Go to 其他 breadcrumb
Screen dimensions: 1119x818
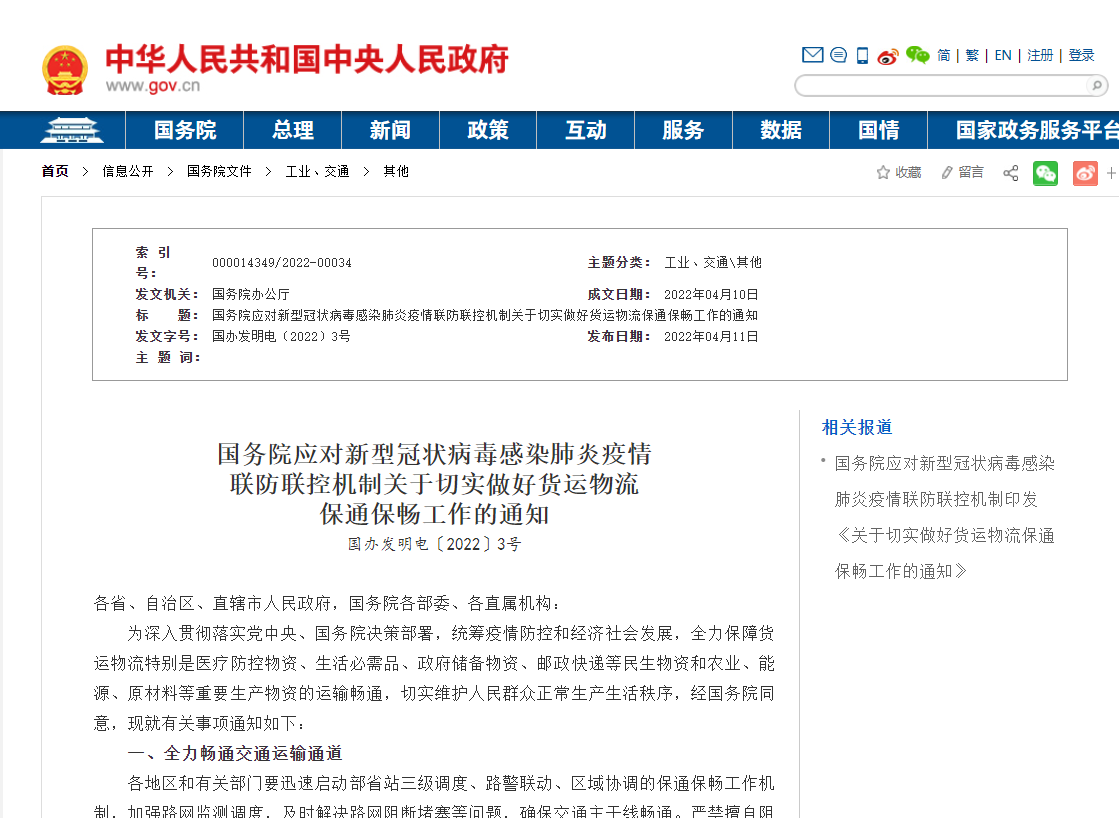396,171
